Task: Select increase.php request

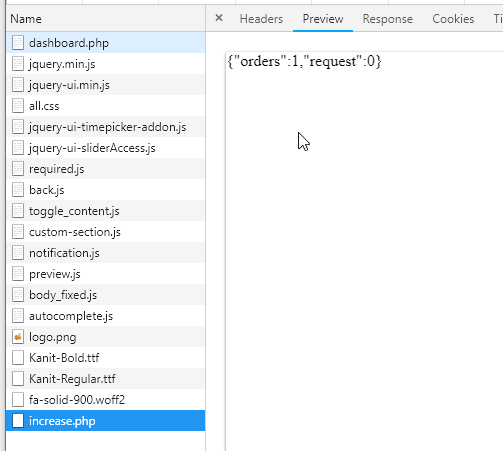Action: click(106, 421)
